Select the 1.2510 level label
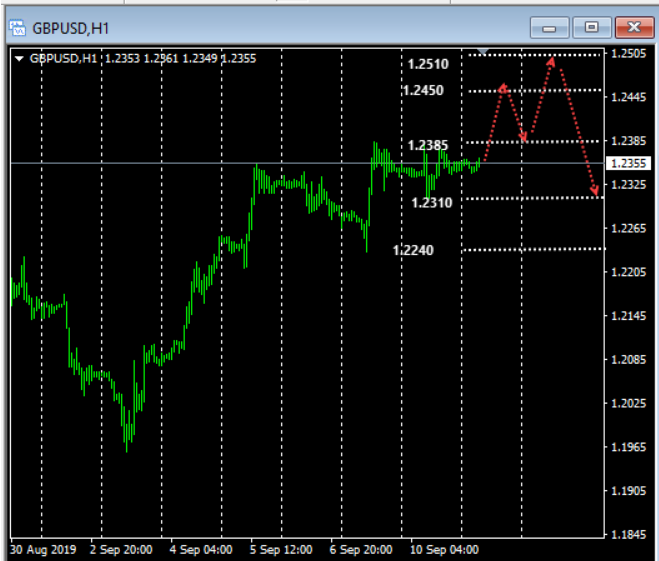Screen dimensions: 659x561 (428, 64)
